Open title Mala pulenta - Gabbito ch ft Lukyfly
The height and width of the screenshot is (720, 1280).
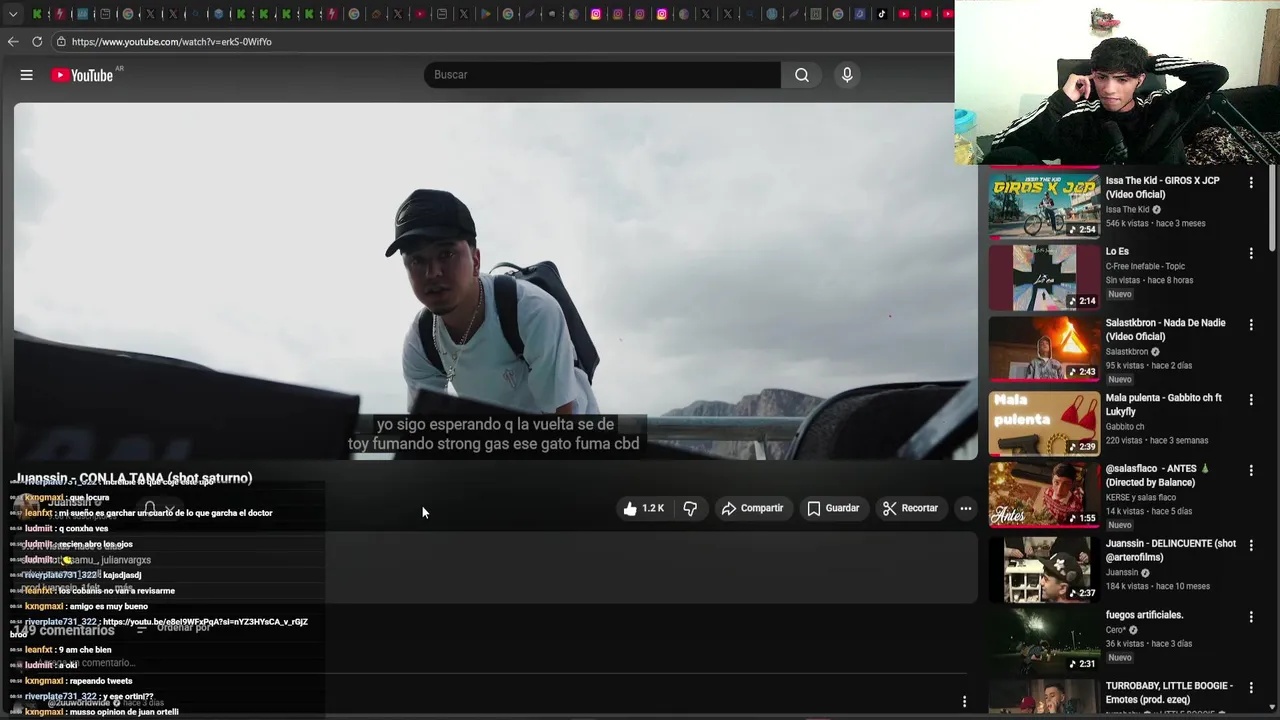[1163, 404]
